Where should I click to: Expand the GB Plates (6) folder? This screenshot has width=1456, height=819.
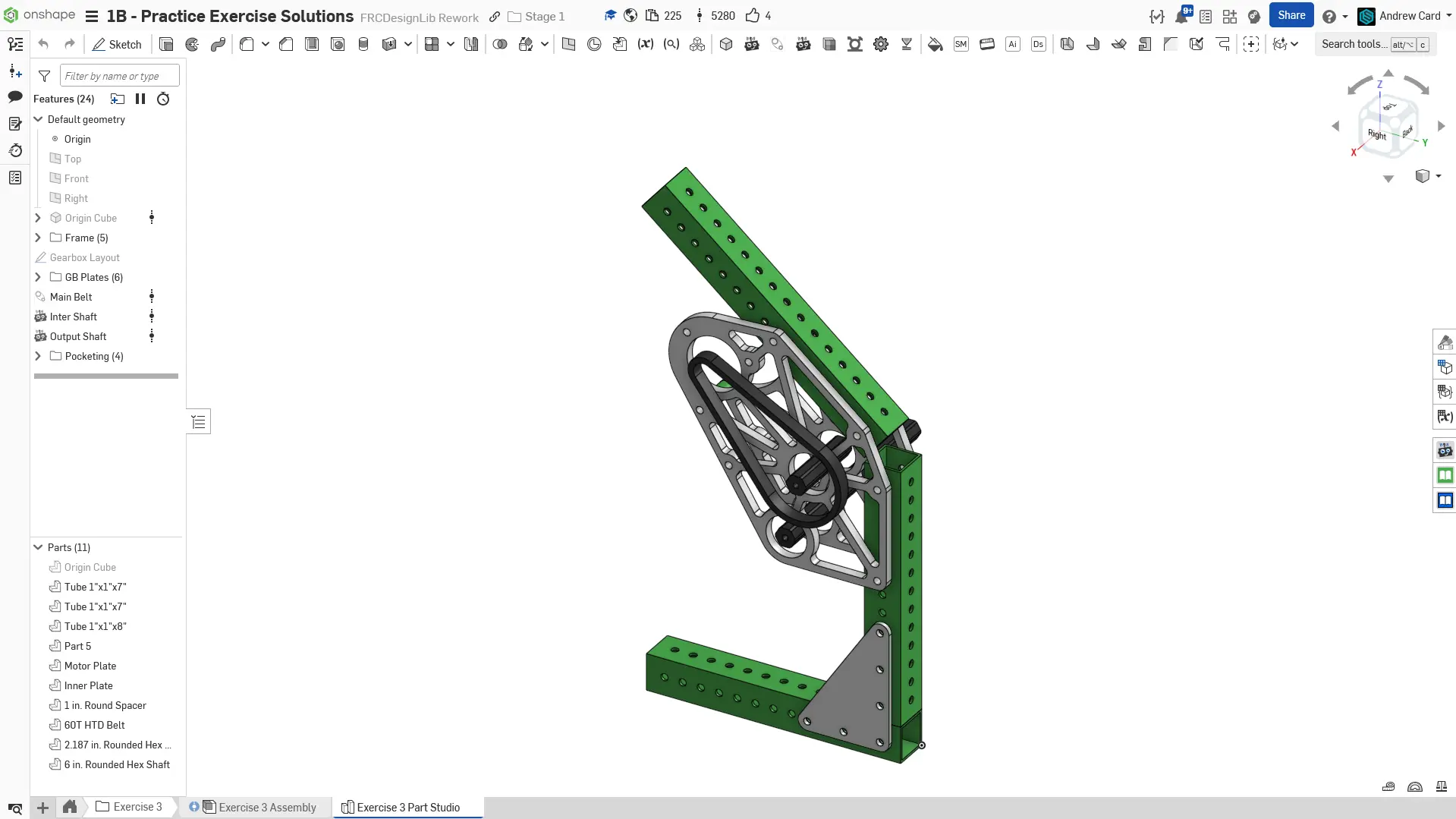pos(38,277)
